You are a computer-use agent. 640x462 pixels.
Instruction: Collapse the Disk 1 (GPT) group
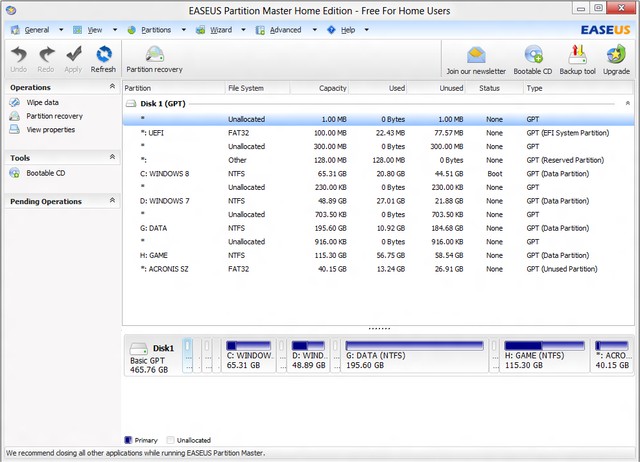(x=628, y=104)
